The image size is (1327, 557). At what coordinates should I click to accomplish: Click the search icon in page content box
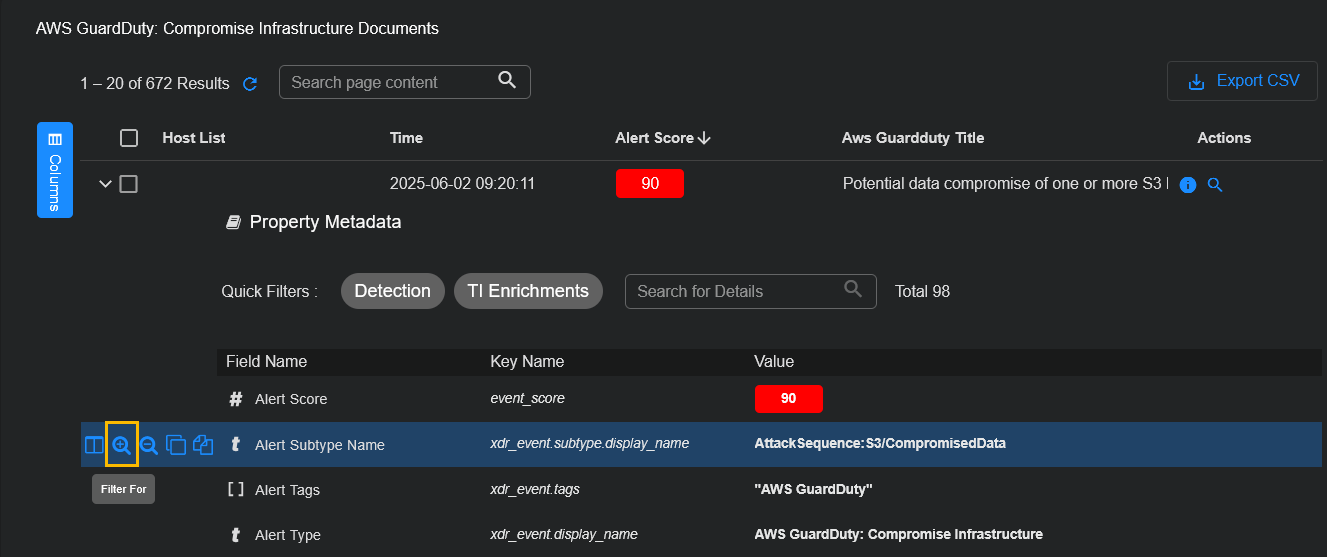coord(507,81)
